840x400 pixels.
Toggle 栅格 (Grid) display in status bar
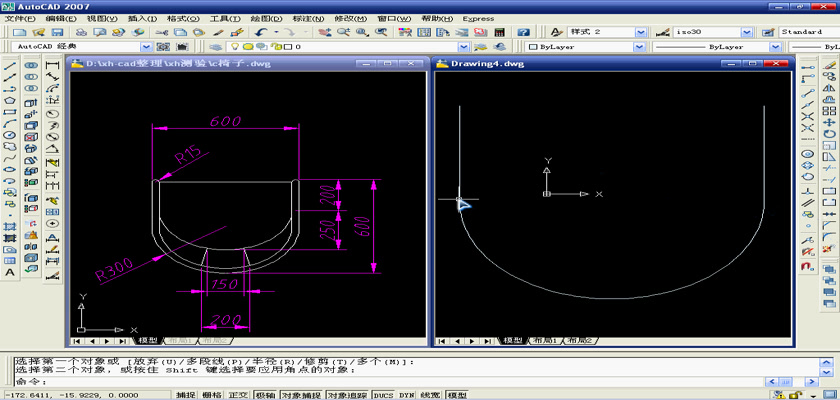212,395
